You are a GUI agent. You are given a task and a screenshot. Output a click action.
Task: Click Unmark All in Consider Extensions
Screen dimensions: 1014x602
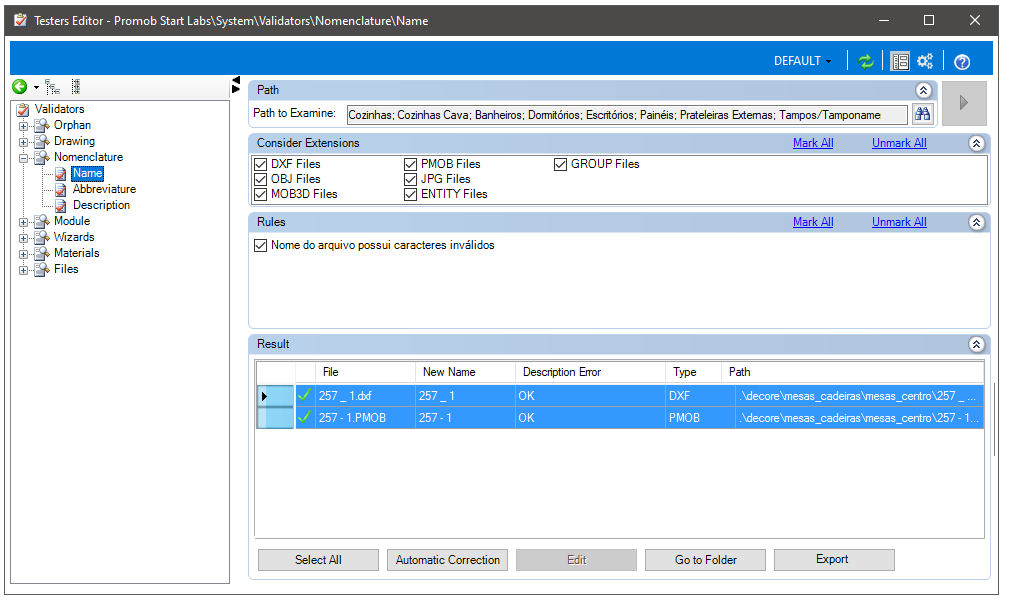[899, 143]
